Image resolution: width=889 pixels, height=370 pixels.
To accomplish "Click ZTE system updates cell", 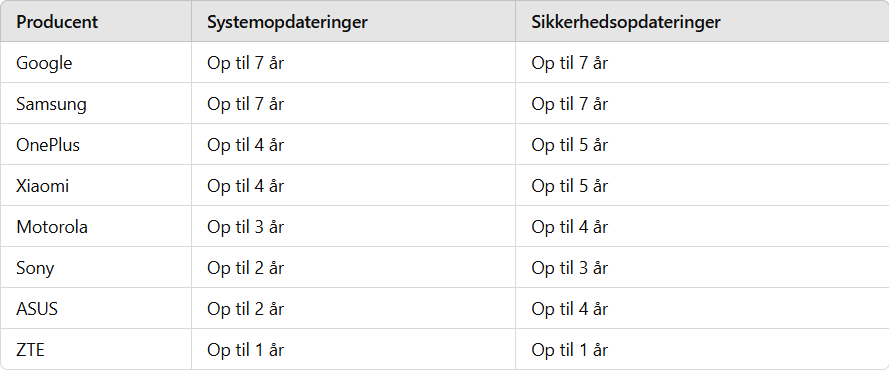I will tap(353, 349).
